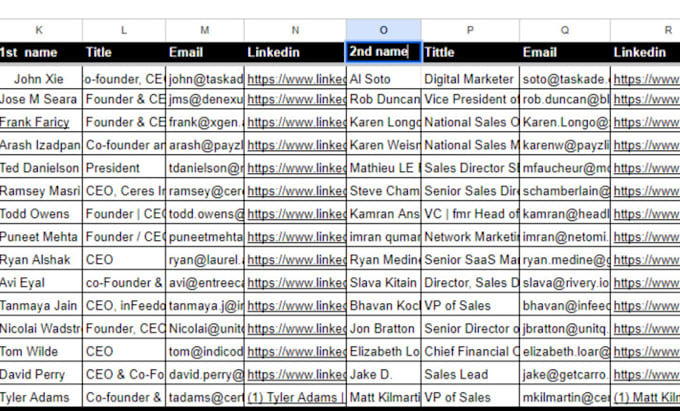680x411 pixels.
Task: Select the 'Rob Duncan' cell
Action: point(383,99)
